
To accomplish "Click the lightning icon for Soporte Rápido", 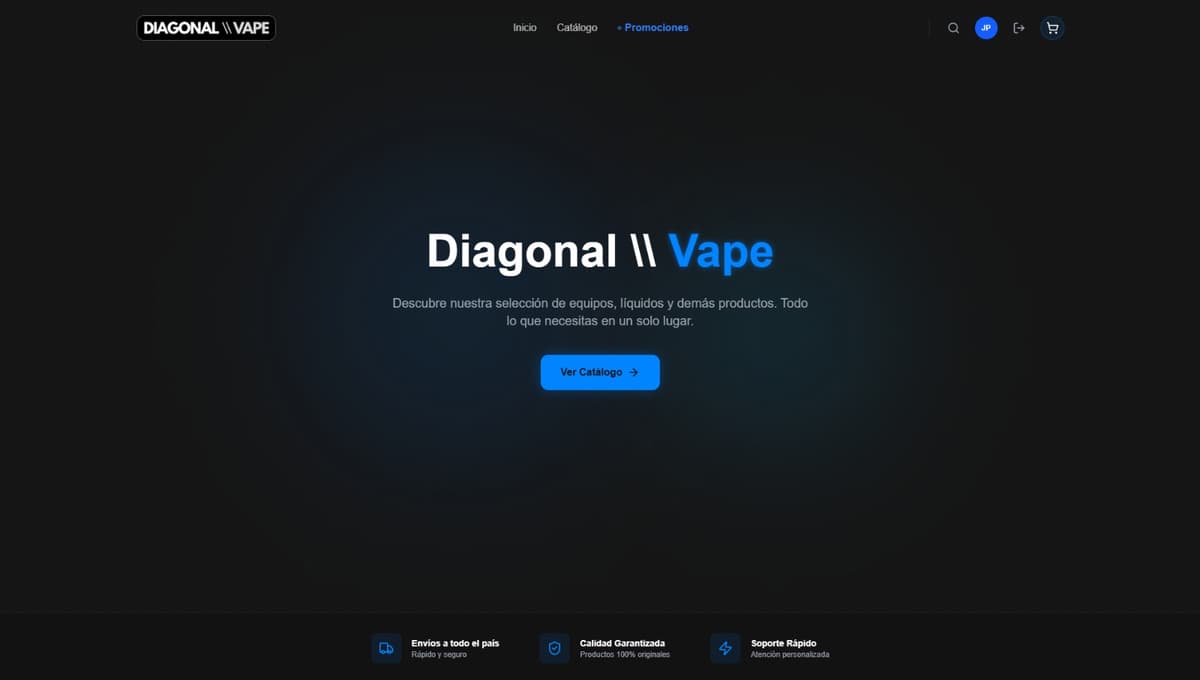I will pos(724,648).
